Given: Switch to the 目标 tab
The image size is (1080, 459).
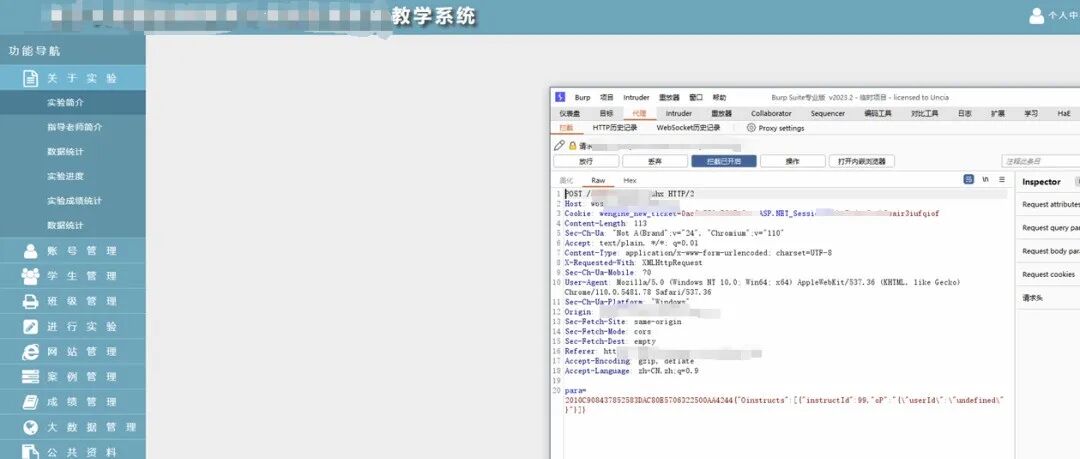Looking at the screenshot, I should click(x=606, y=114).
